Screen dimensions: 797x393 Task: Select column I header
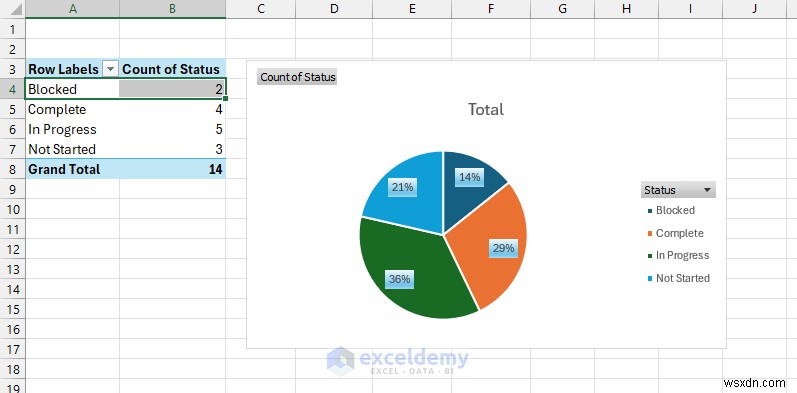[x=690, y=9]
